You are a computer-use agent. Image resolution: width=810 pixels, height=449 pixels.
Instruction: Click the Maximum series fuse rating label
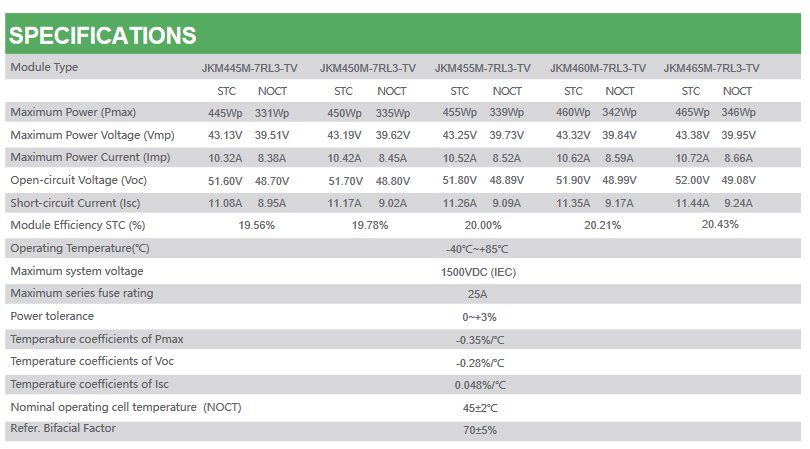[82, 293]
